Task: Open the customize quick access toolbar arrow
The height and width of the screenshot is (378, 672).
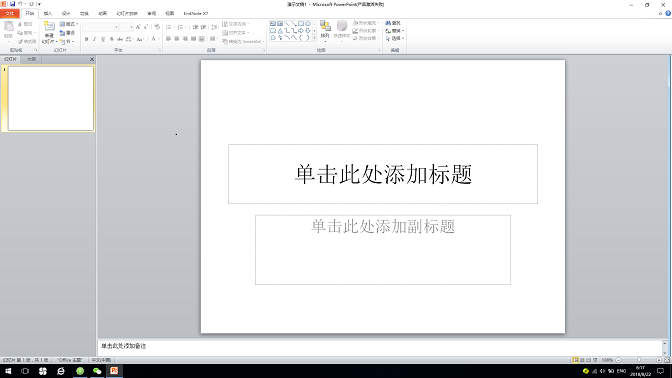Action: (x=39, y=4)
